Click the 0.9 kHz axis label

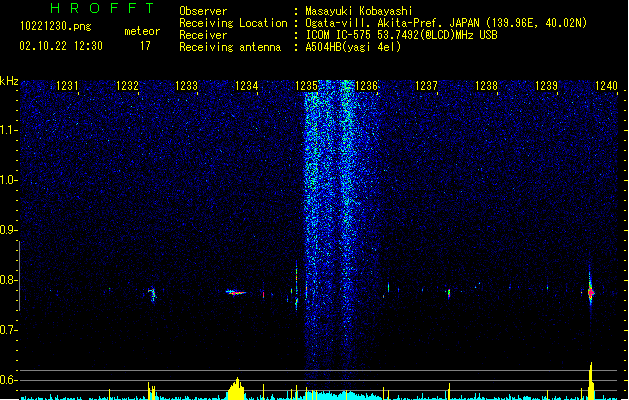(x=9, y=230)
